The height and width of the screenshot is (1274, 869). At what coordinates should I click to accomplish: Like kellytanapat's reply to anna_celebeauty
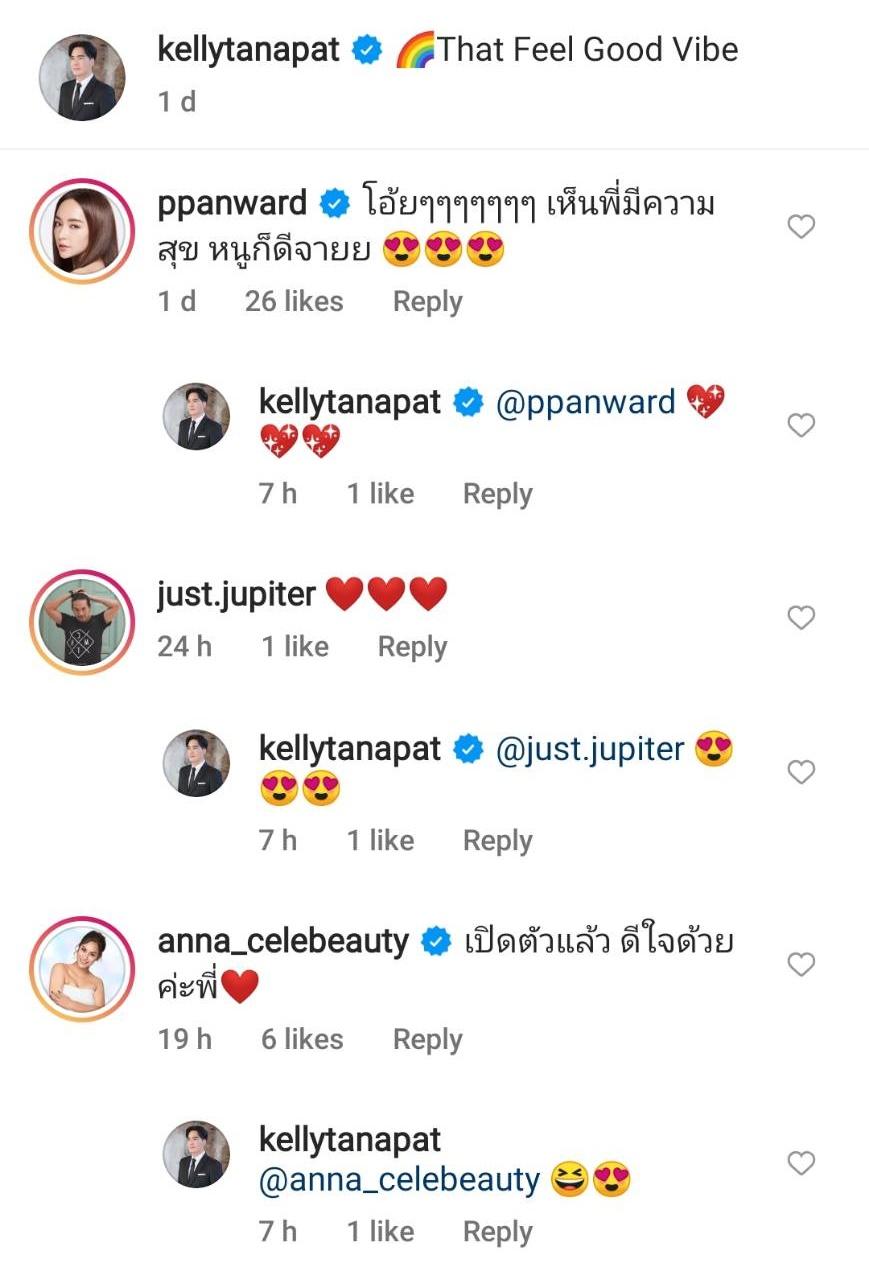point(801,1163)
